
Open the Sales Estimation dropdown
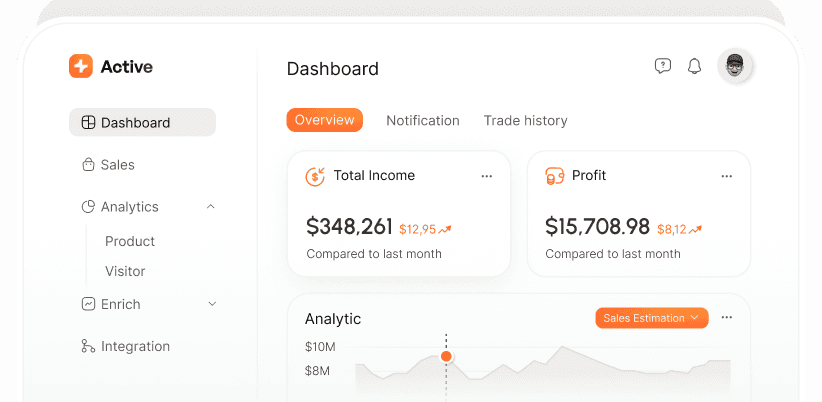pos(651,318)
